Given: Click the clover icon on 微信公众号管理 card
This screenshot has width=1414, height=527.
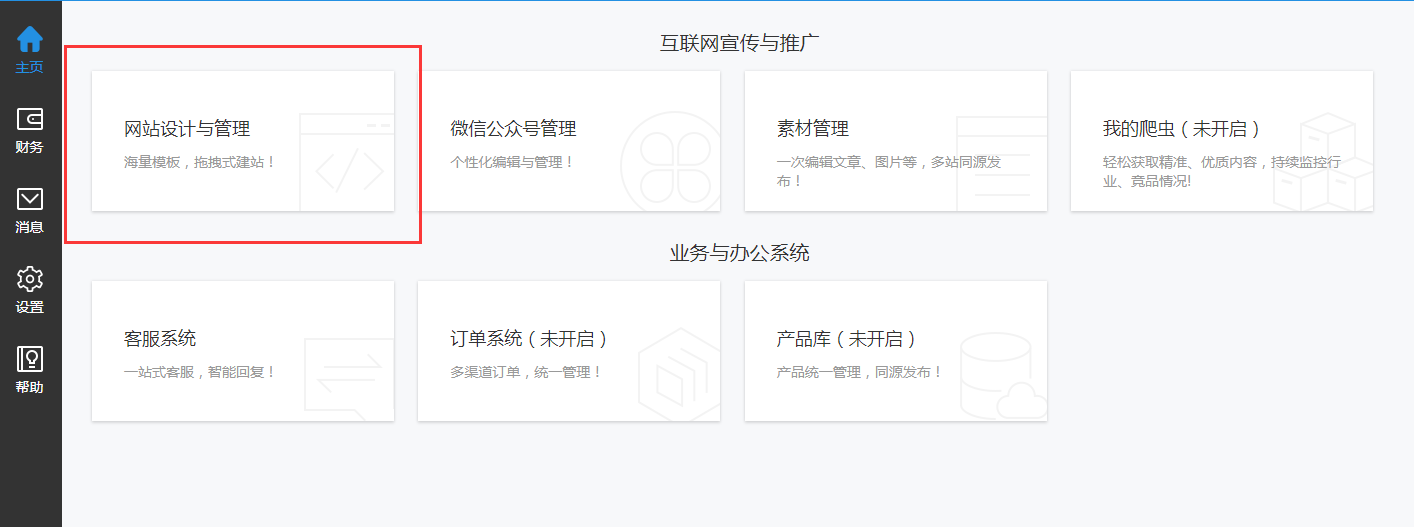Looking at the screenshot, I should 668,164.
